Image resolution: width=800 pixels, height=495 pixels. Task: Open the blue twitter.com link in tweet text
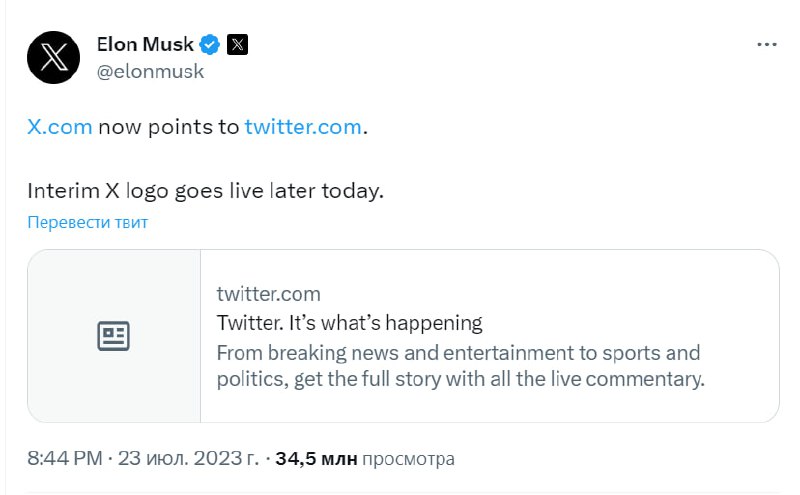pyautogui.click(x=302, y=127)
